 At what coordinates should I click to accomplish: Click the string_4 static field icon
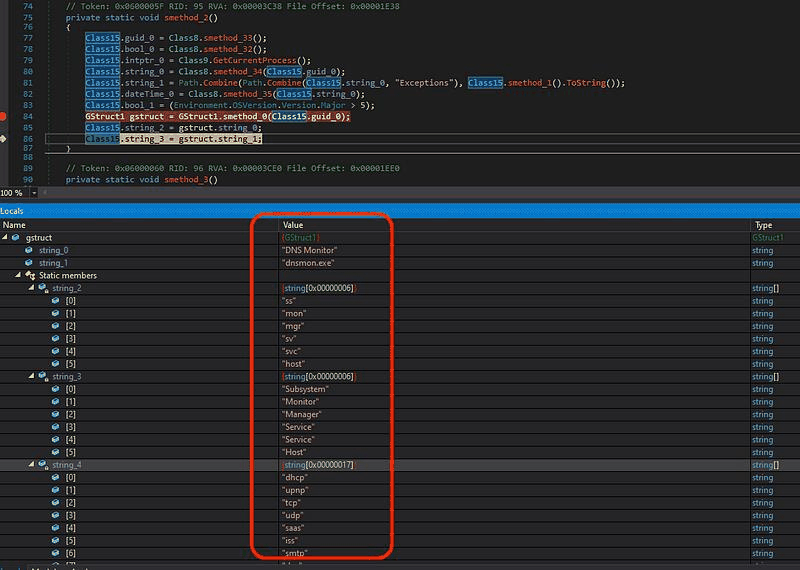click(x=43, y=465)
